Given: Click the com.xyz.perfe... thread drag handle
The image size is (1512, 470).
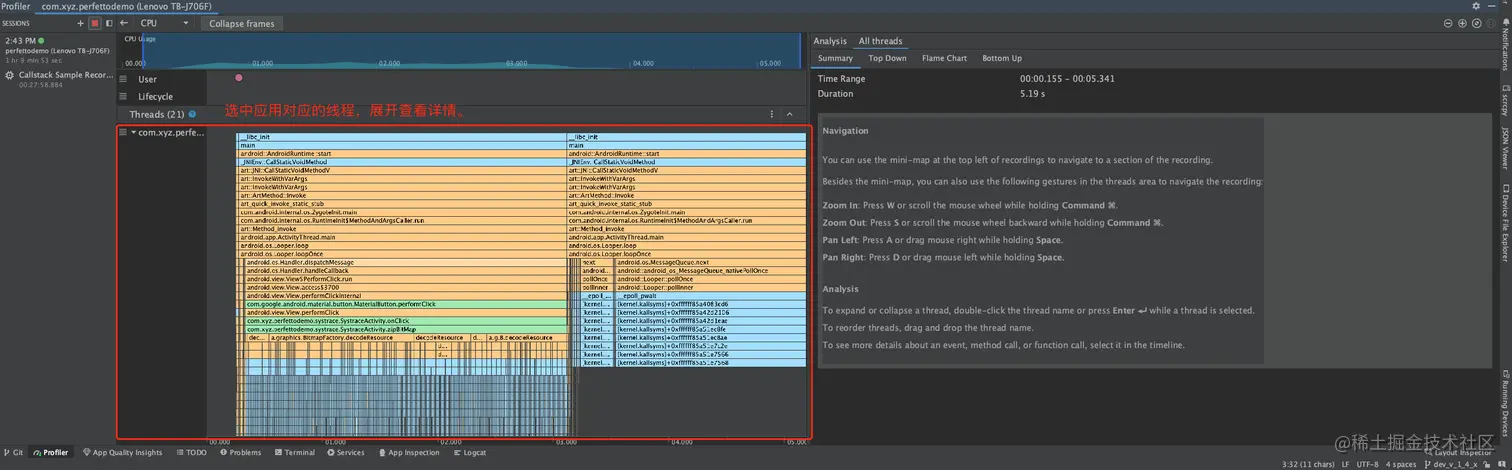Looking at the screenshot, I should point(123,132).
